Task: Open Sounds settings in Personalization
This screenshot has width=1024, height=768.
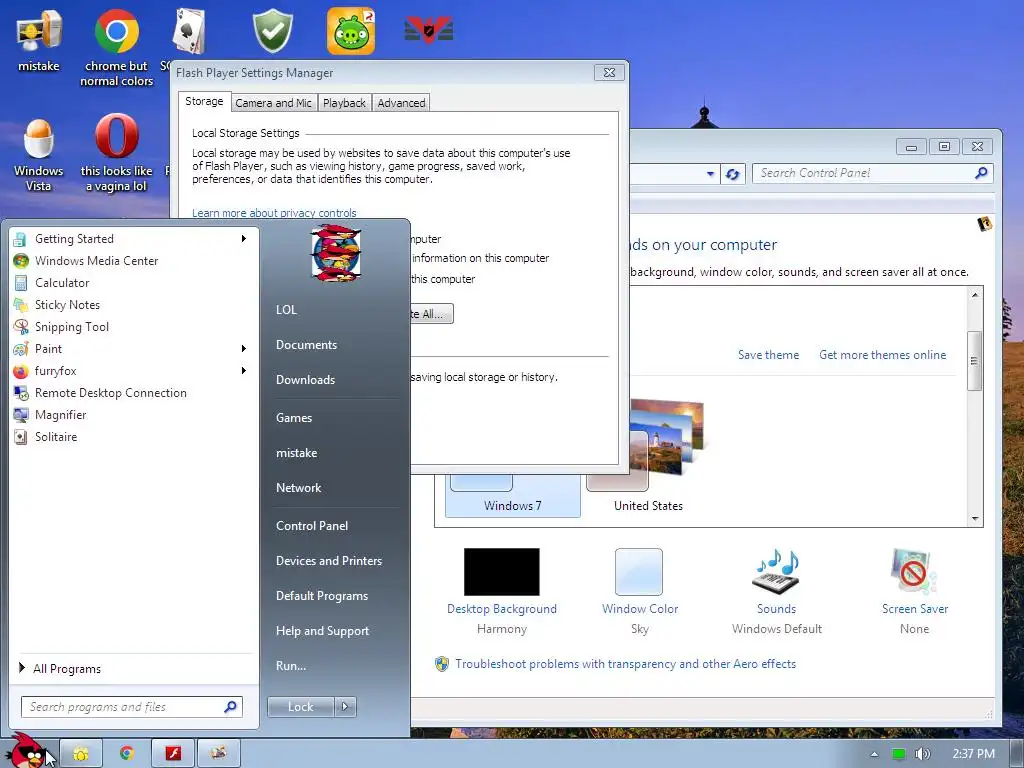Action: (776, 592)
